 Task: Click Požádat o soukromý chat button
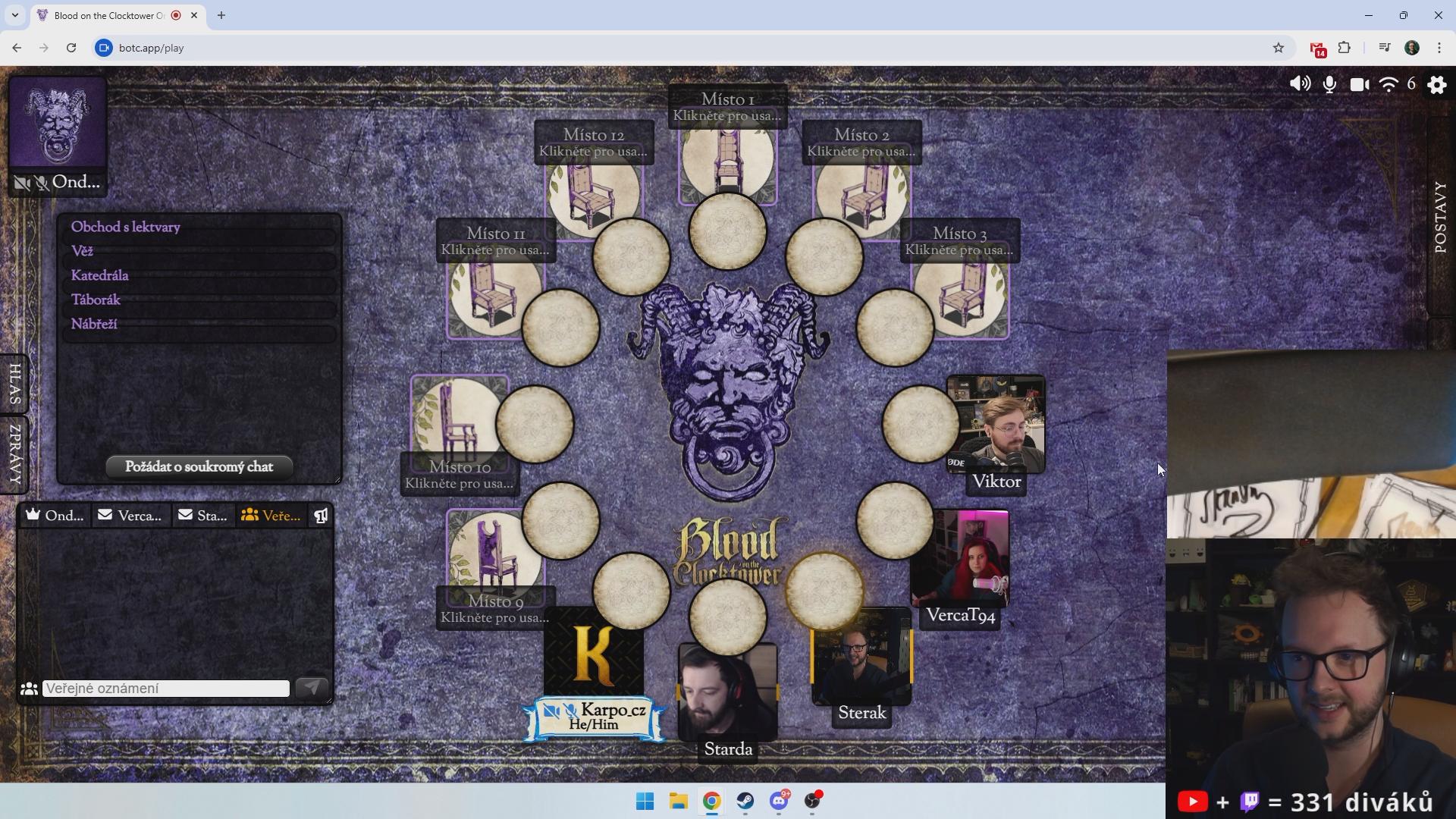point(199,466)
